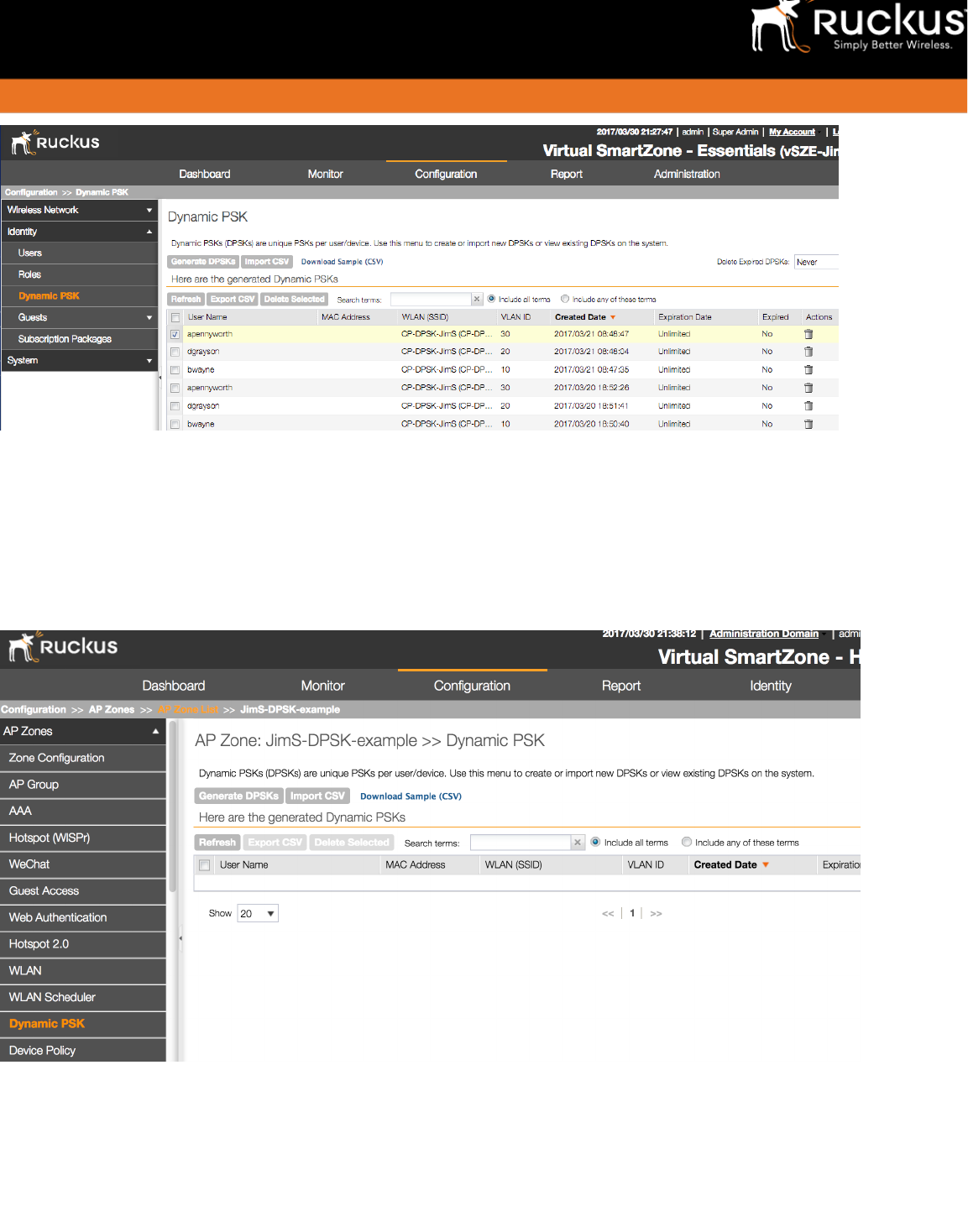Open Report tab in upper screenshot
This screenshot has width=968, height=1232.
pyautogui.click(x=567, y=175)
